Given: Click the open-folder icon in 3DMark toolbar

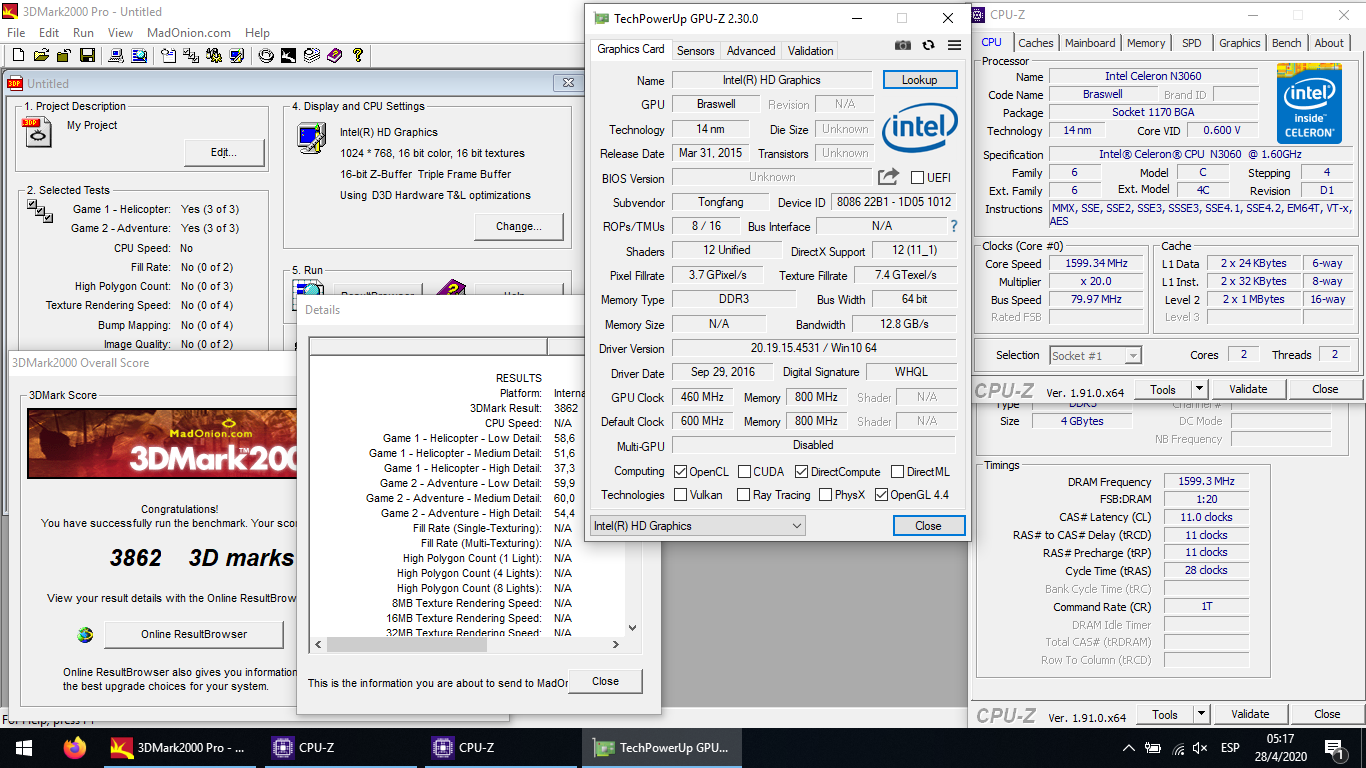Looking at the screenshot, I should (x=41, y=55).
